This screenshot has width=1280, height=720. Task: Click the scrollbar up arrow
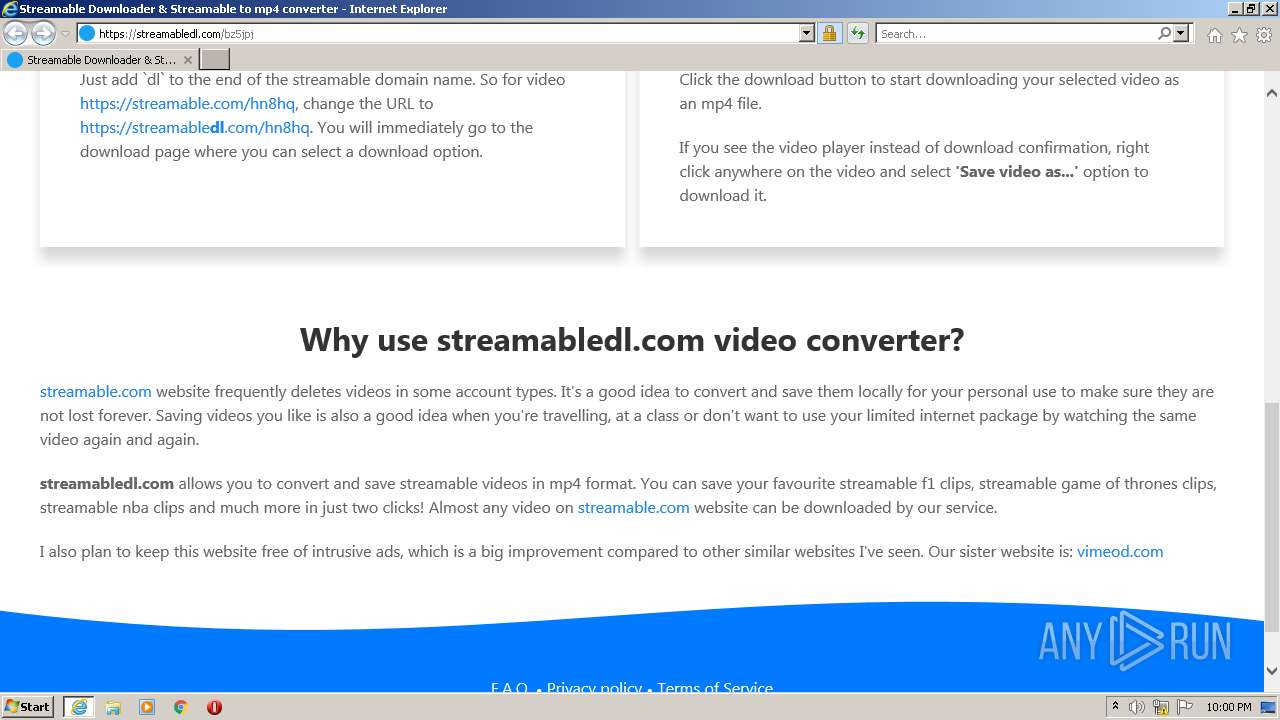pos(1272,93)
